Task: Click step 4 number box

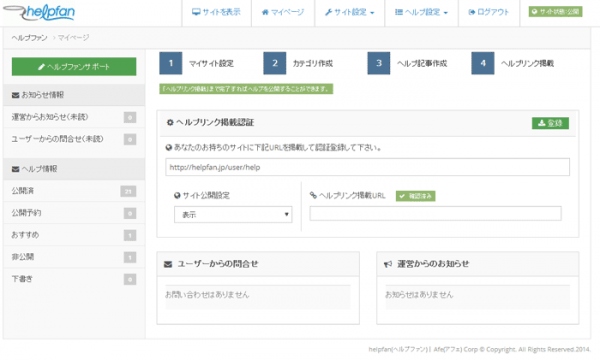Action: tap(483, 63)
